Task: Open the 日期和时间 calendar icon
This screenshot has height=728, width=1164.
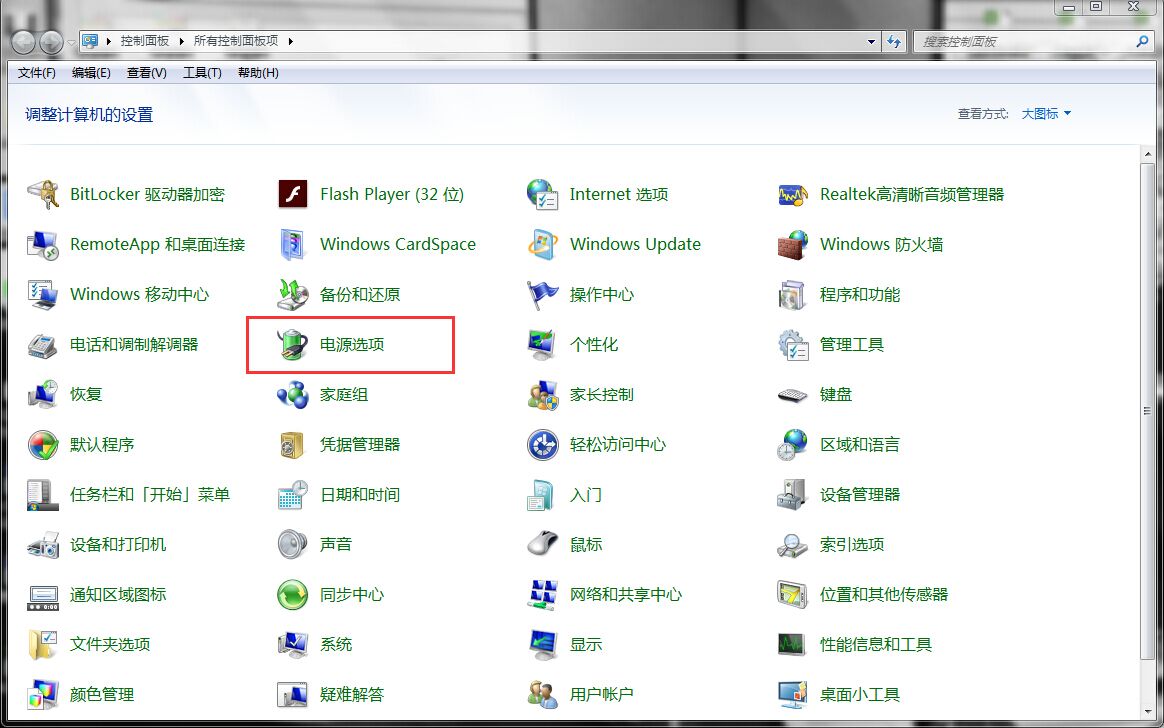Action: point(292,495)
